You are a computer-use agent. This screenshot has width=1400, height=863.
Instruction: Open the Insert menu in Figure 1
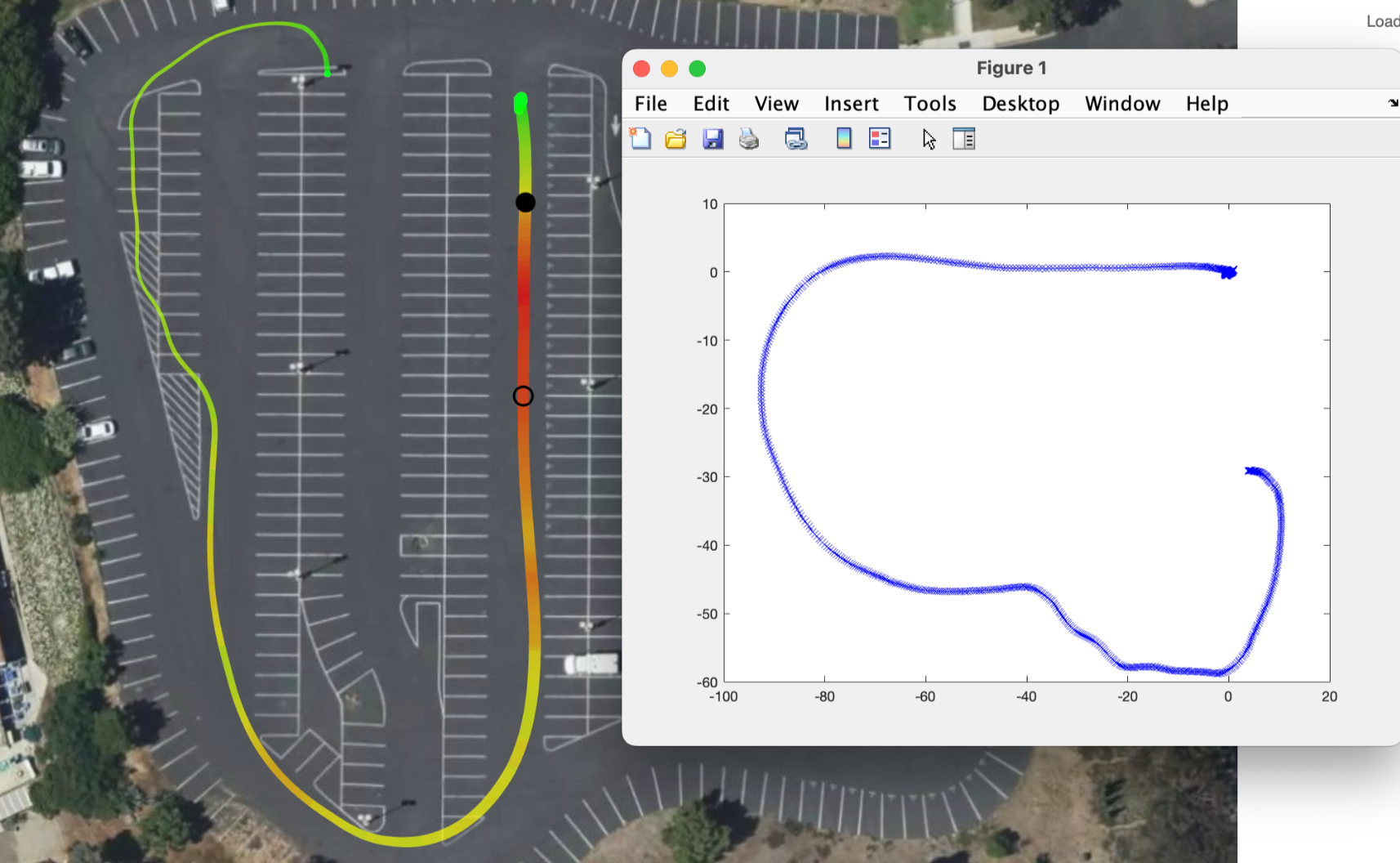click(x=851, y=104)
